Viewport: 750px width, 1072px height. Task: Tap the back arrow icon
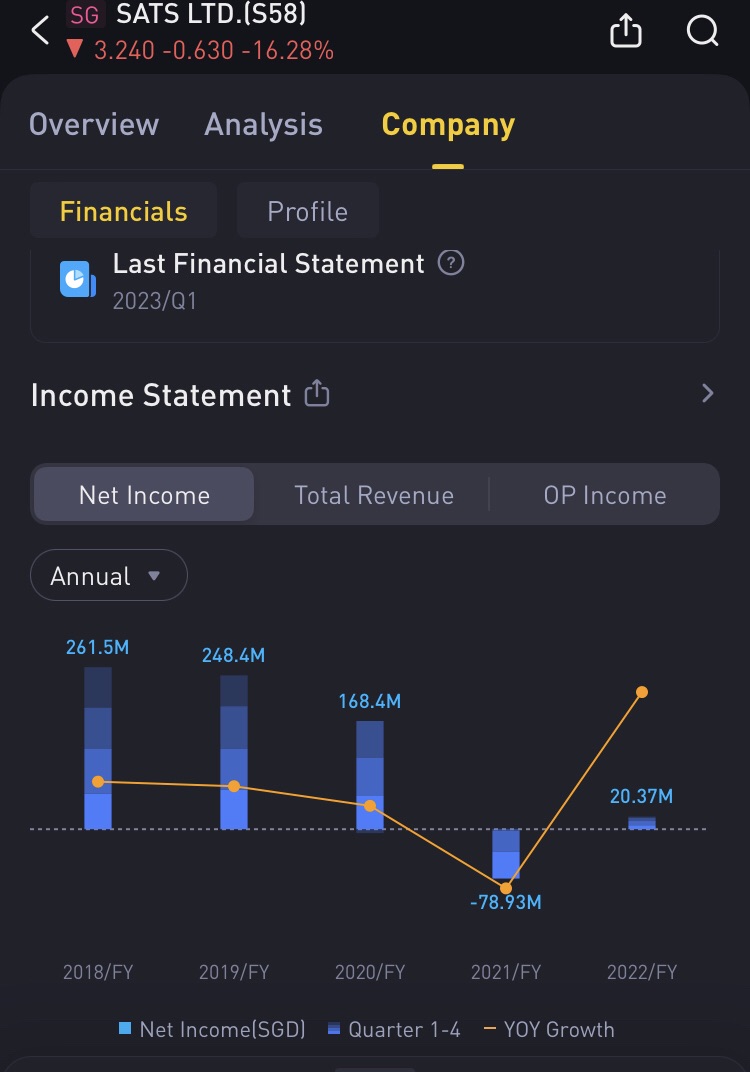coord(40,31)
